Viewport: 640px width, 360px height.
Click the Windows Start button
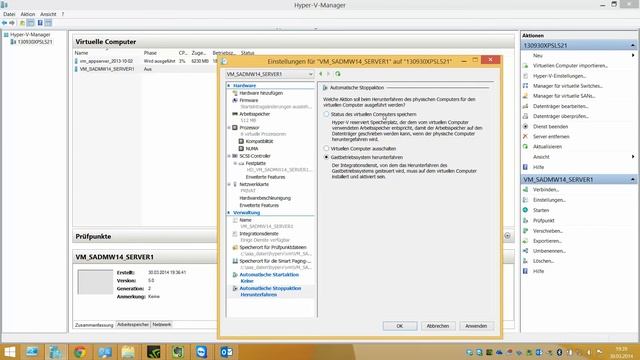pyautogui.click(x=9, y=352)
